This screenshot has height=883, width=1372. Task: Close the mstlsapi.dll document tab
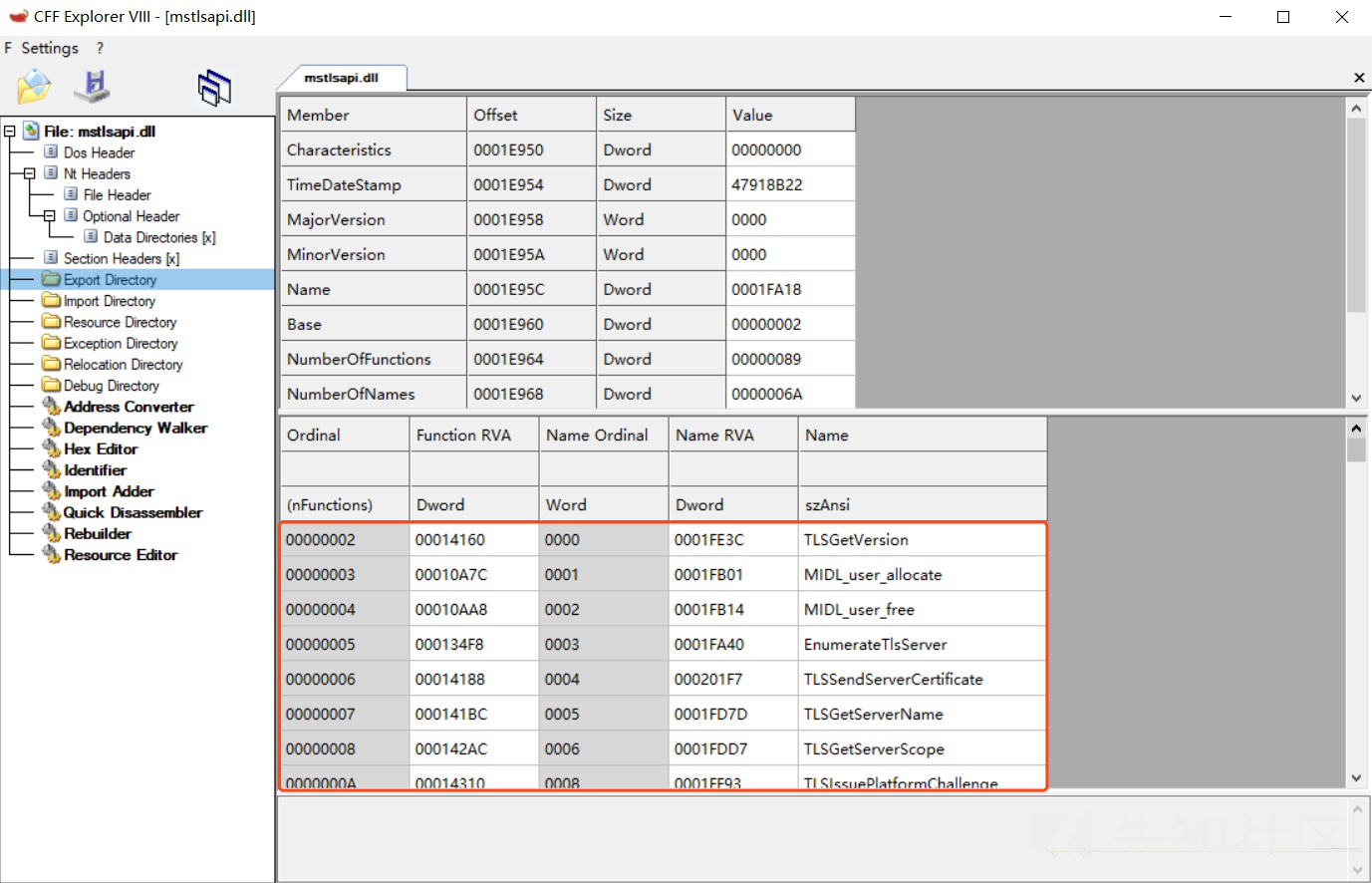1359,78
